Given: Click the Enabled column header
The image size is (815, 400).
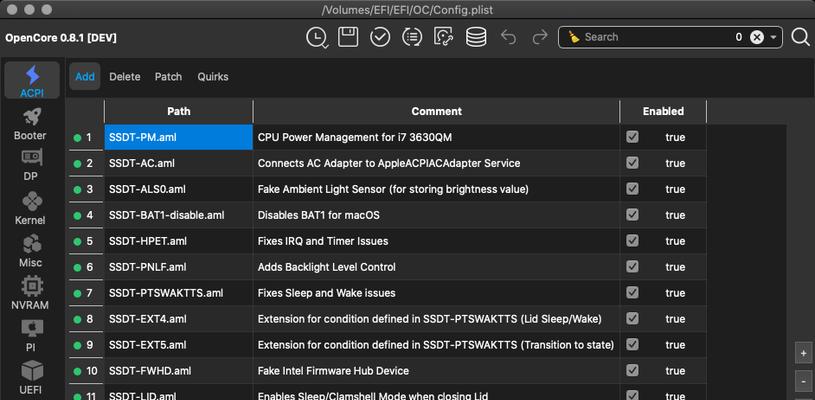Looking at the screenshot, I should [663, 111].
